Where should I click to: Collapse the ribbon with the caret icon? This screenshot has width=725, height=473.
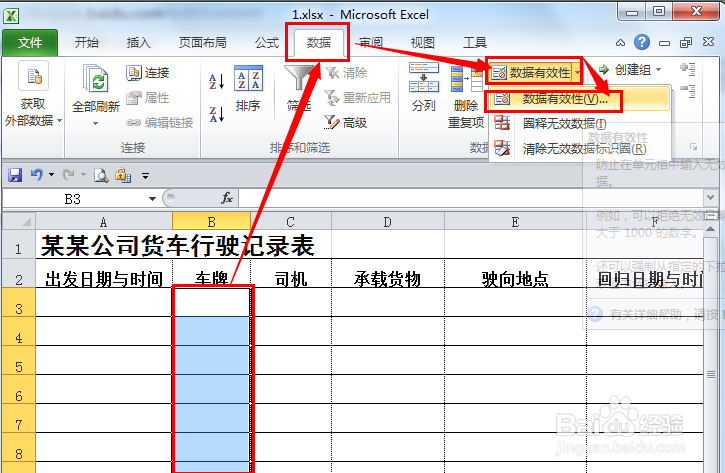point(620,43)
